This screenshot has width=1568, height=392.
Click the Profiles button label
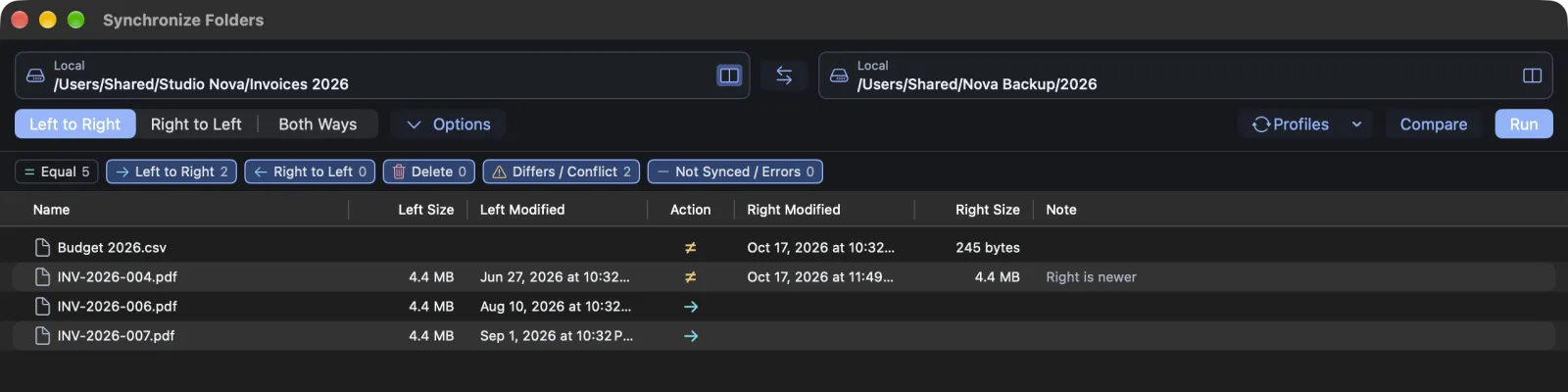click(1300, 124)
